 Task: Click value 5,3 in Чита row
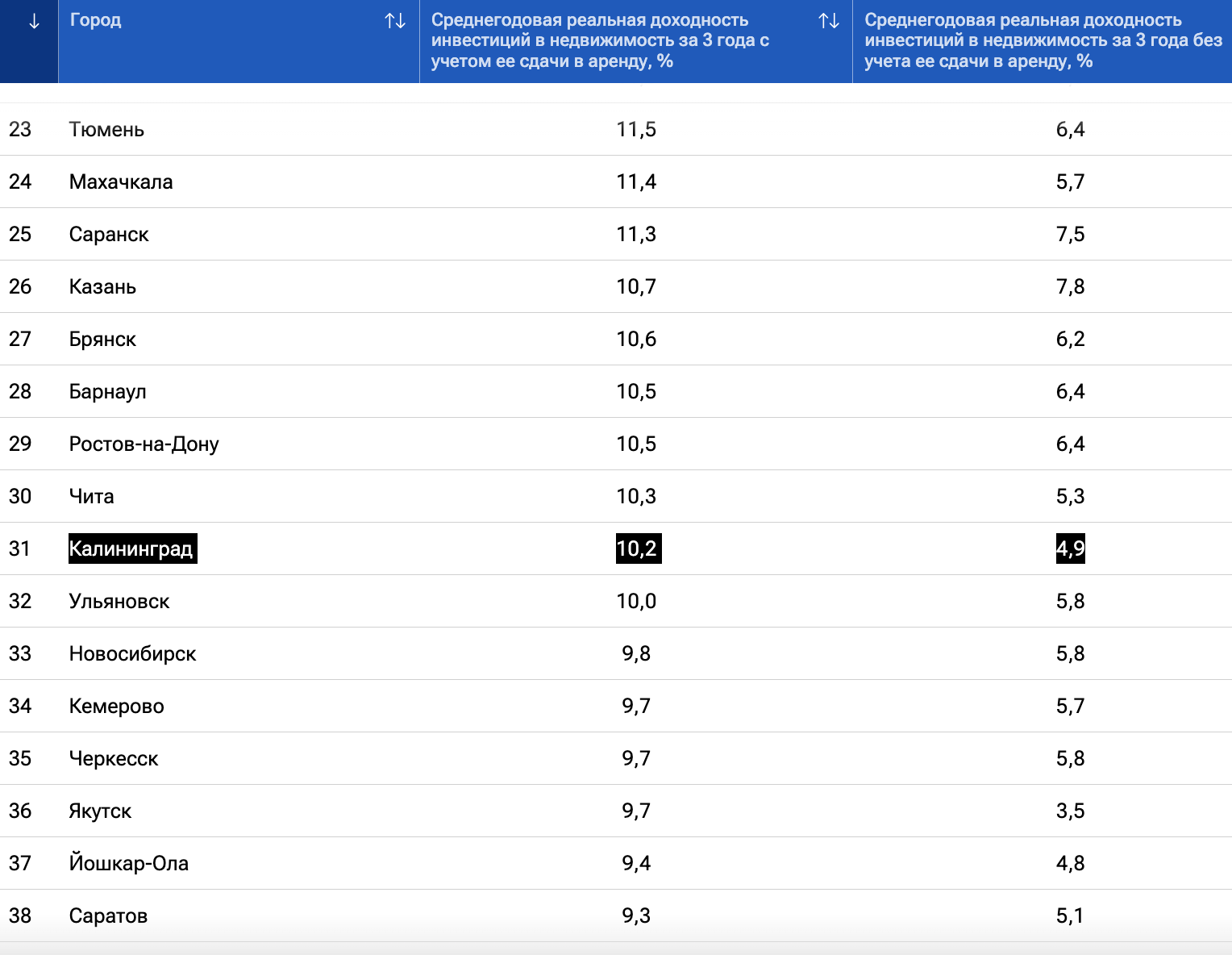(1070, 497)
